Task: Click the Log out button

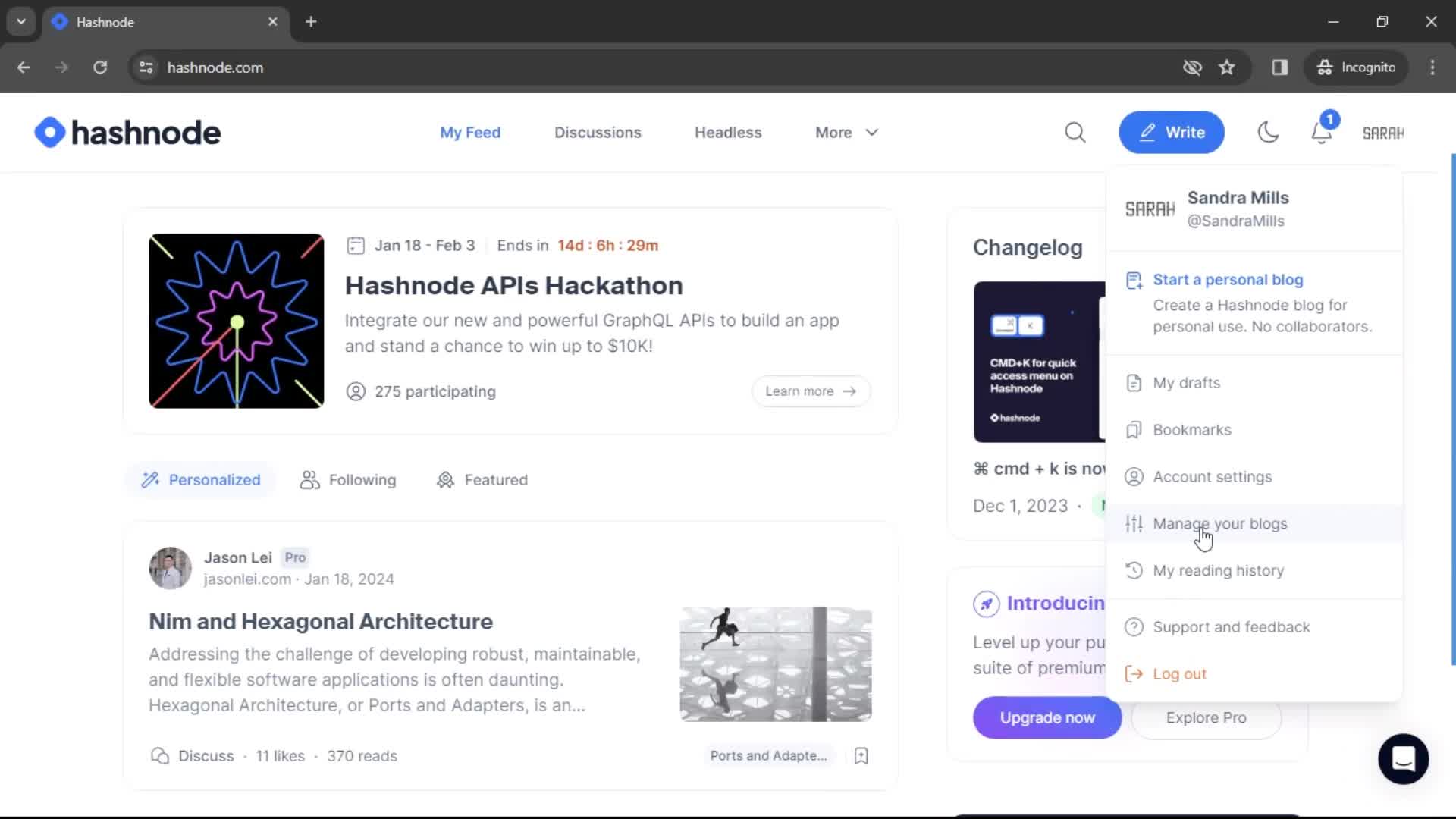Action: click(1180, 674)
